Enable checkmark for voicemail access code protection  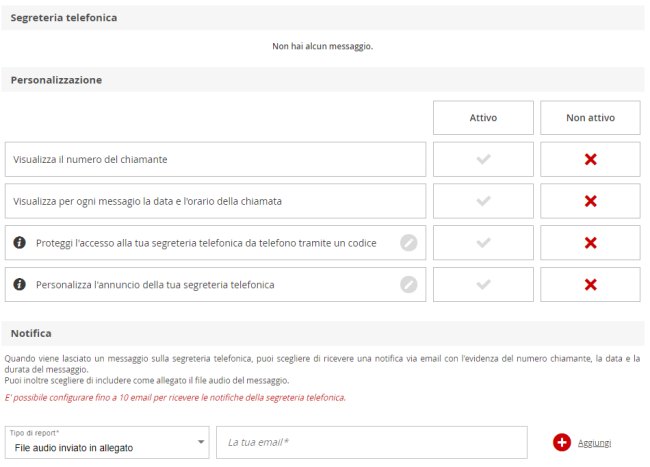[x=483, y=243]
